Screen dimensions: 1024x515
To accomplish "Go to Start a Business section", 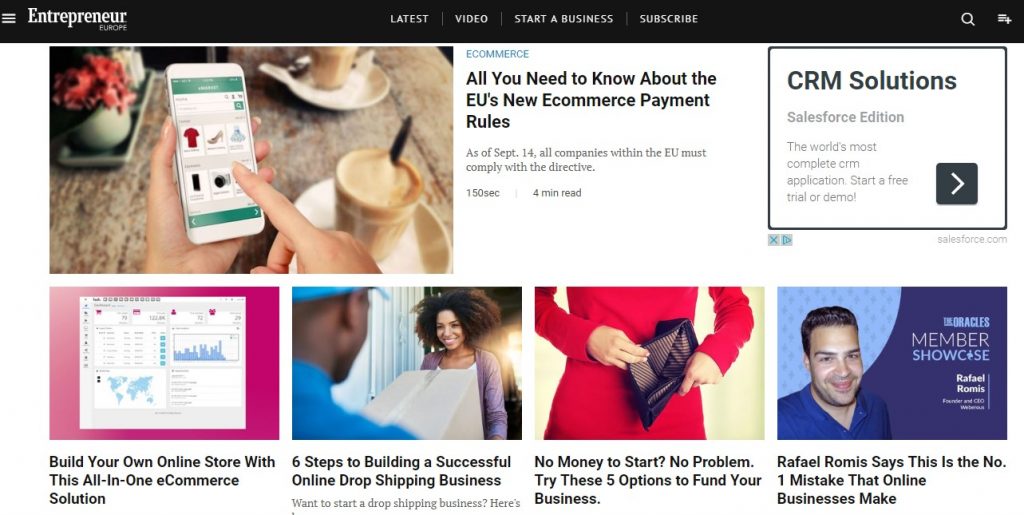I will (x=564, y=19).
